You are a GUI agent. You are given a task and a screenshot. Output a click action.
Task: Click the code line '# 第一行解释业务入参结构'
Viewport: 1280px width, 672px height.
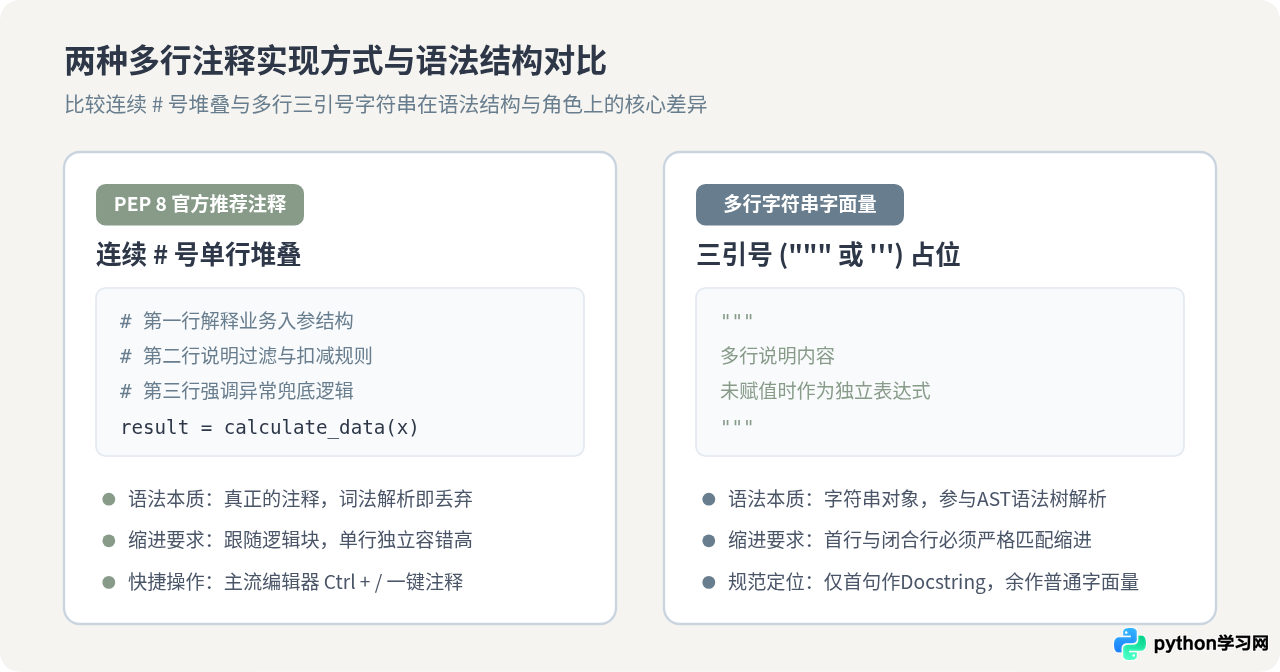[237, 321]
